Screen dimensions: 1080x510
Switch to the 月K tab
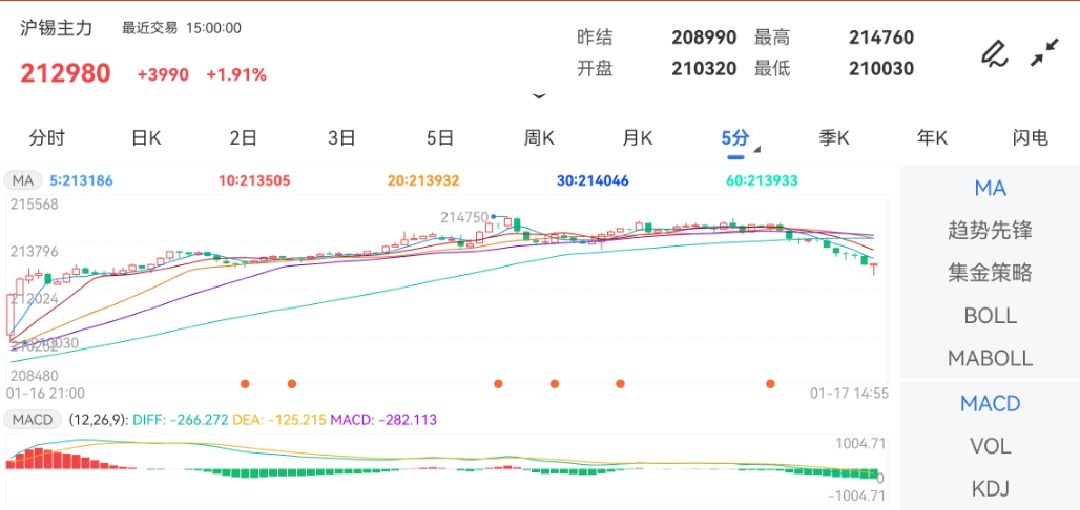pyautogui.click(x=637, y=138)
